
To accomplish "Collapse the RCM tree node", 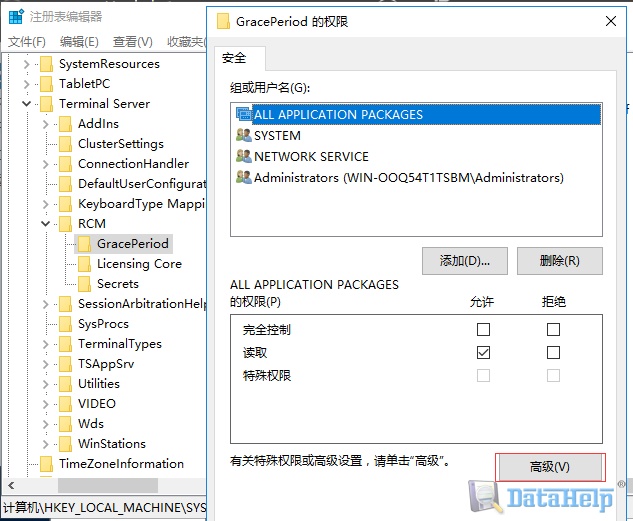I will click(x=46, y=224).
